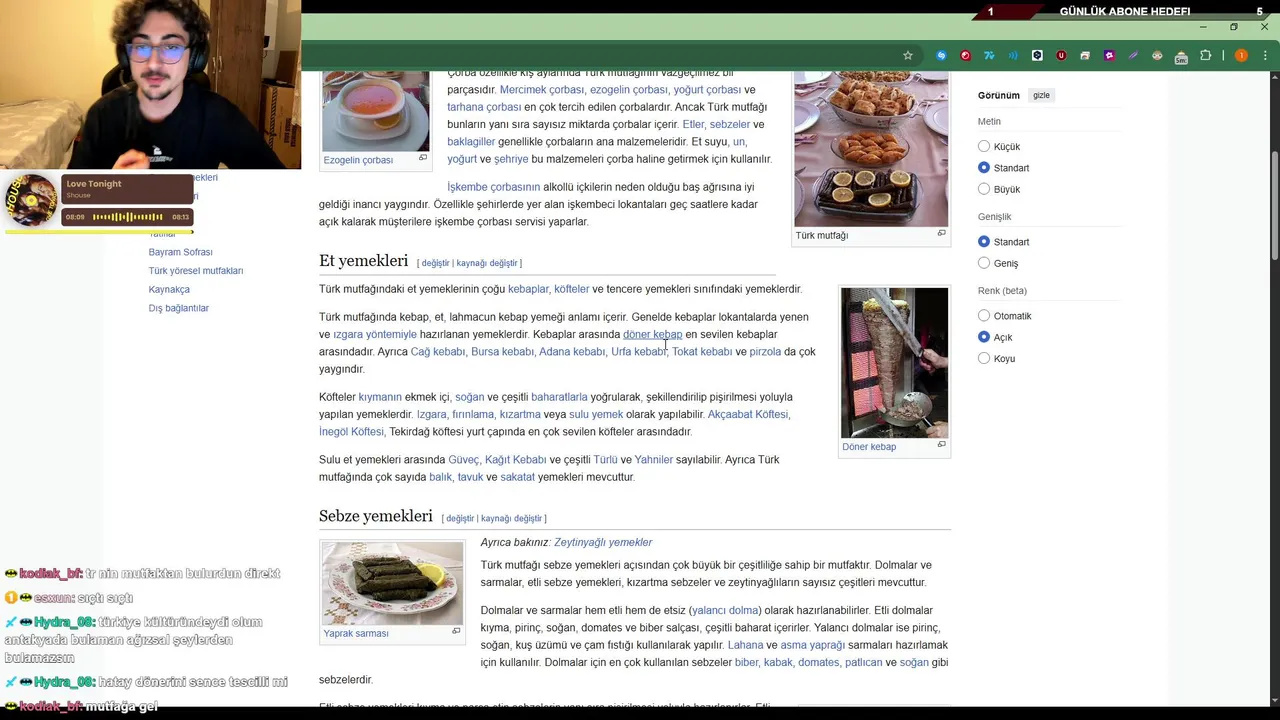Open the Zeytinyağlı yemekler link
This screenshot has height=720, width=1280.
coord(603,542)
